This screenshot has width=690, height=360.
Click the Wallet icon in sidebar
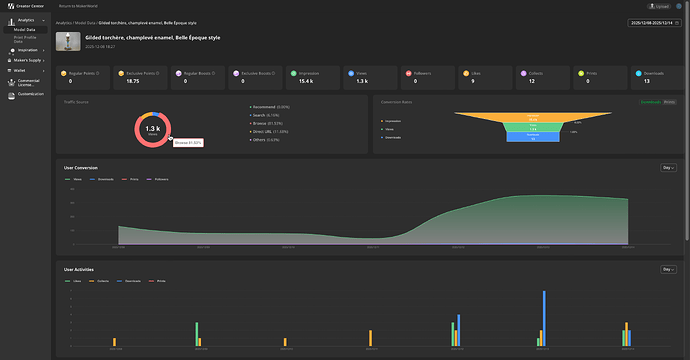click(10, 70)
